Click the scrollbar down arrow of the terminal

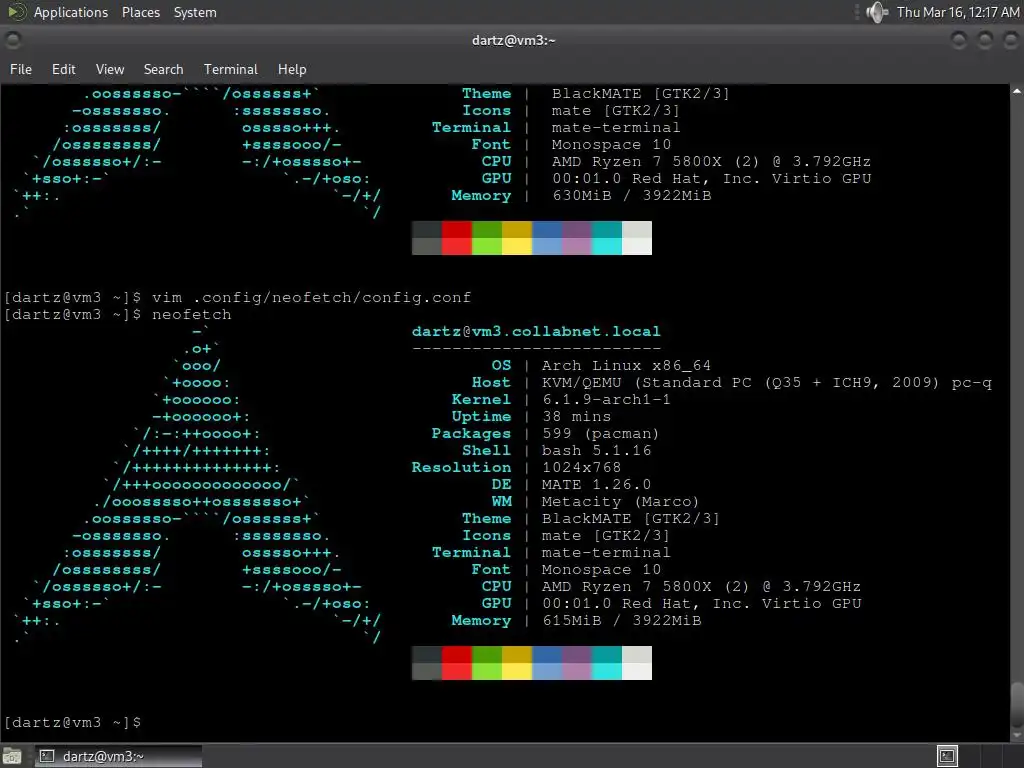coord(1017,735)
